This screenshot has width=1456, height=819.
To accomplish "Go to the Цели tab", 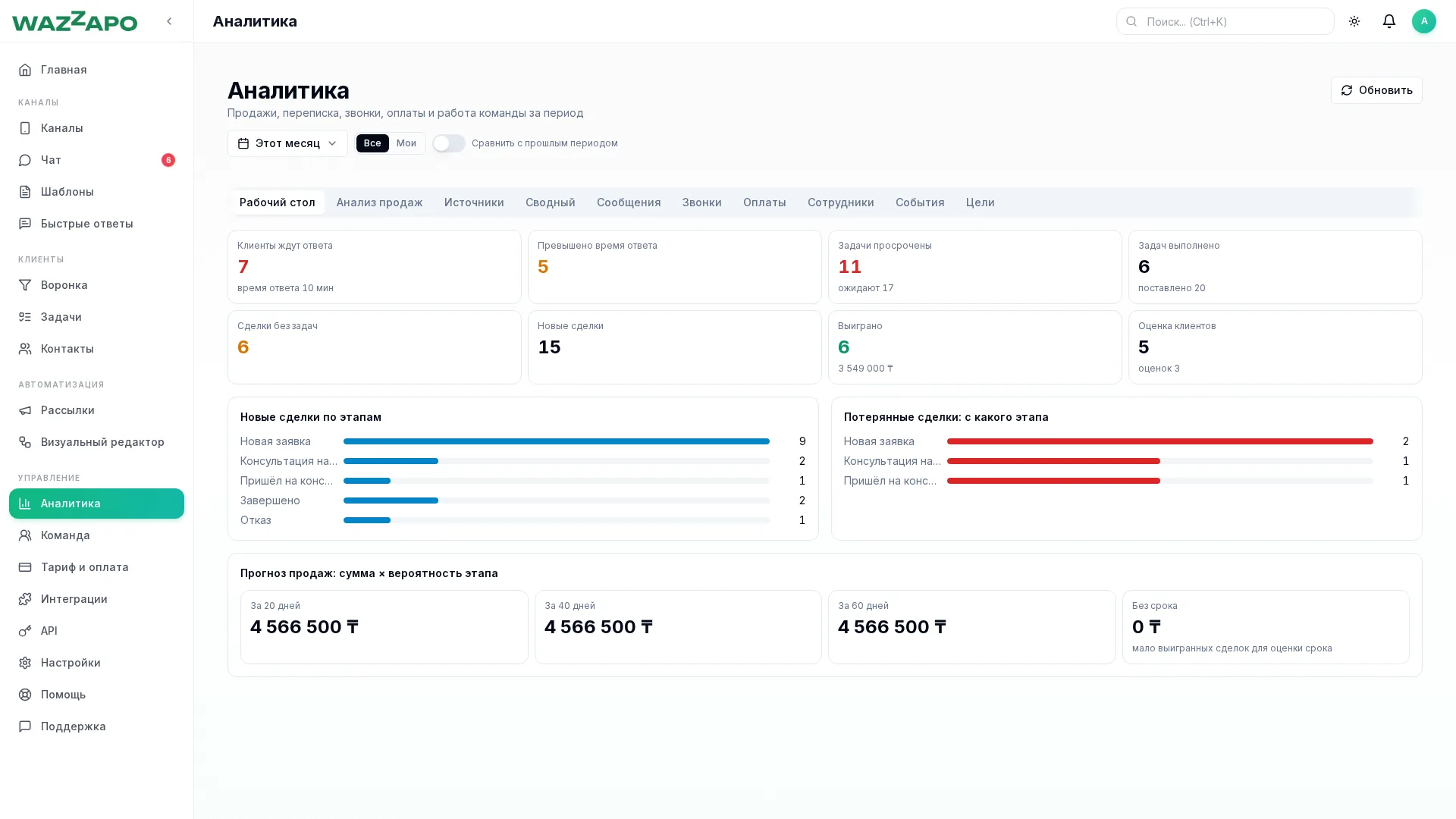I will coord(980,202).
